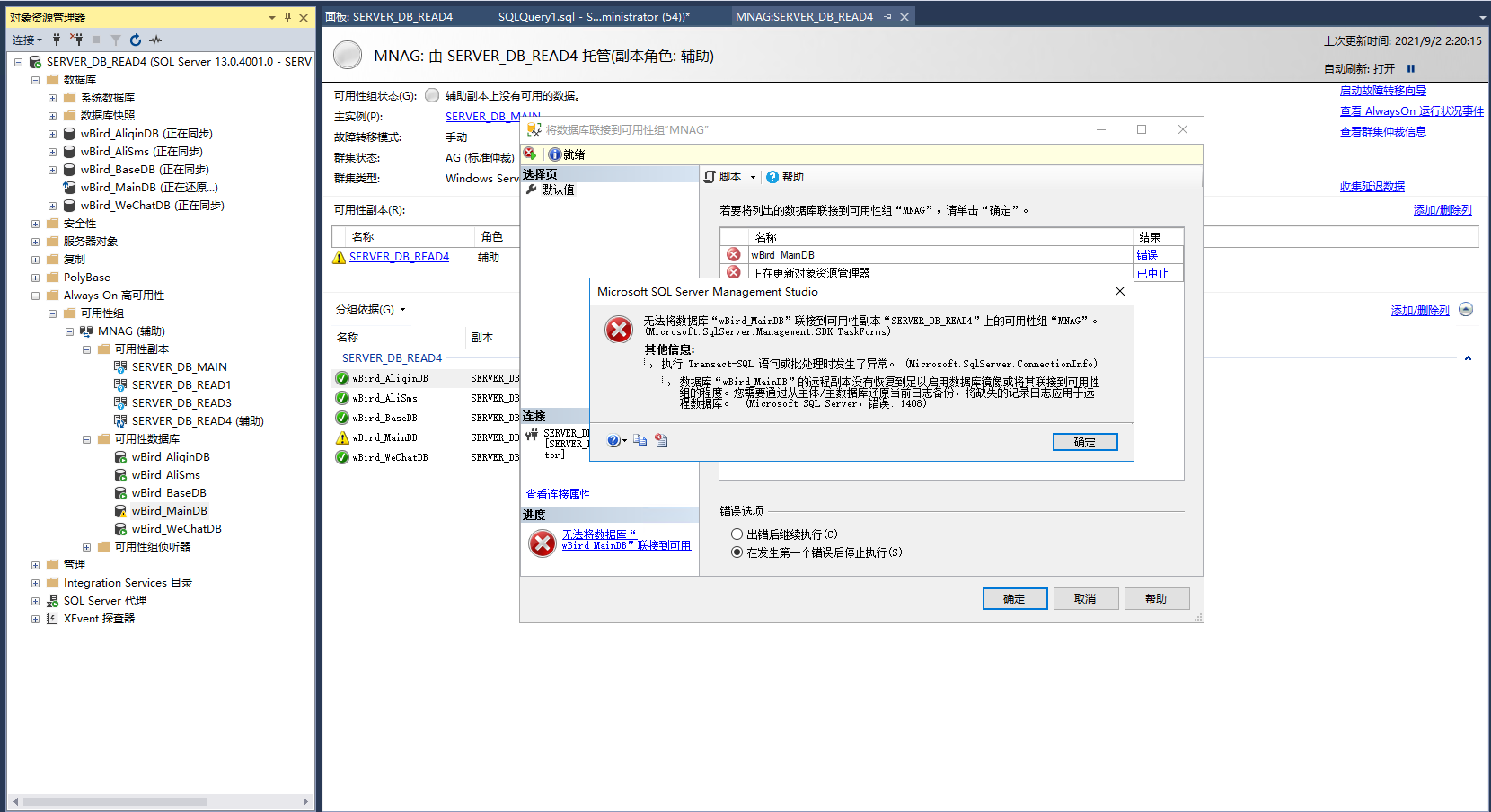1491x812 pixels.
Task: Click the server icon for SERVER_DB_READ4 root node
Action: pos(35,62)
